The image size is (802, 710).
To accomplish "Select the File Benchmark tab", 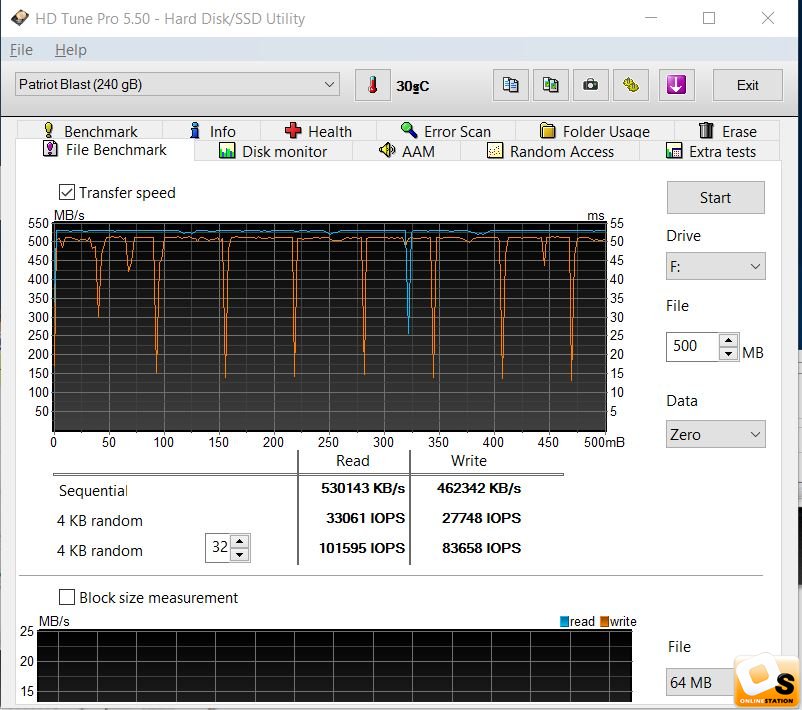I will [105, 150].
